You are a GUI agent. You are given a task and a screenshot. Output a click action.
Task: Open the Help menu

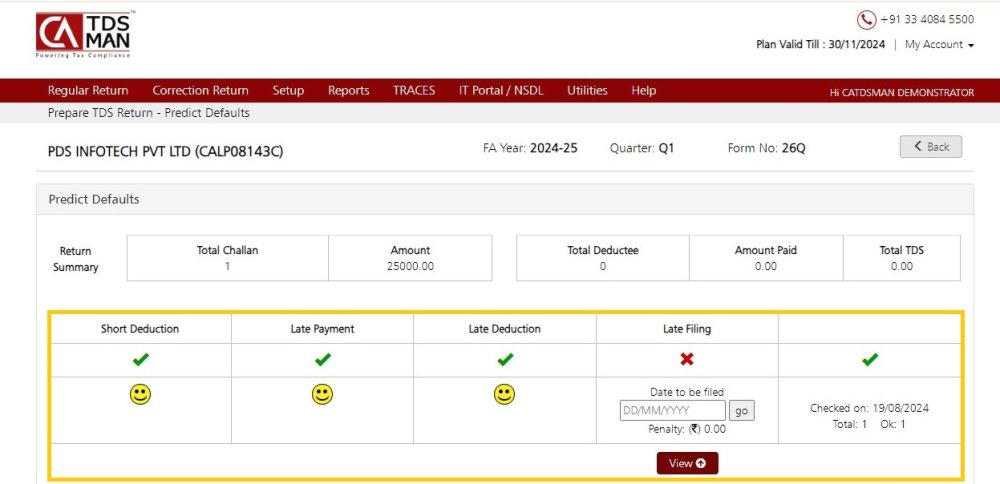click(643, 91)
